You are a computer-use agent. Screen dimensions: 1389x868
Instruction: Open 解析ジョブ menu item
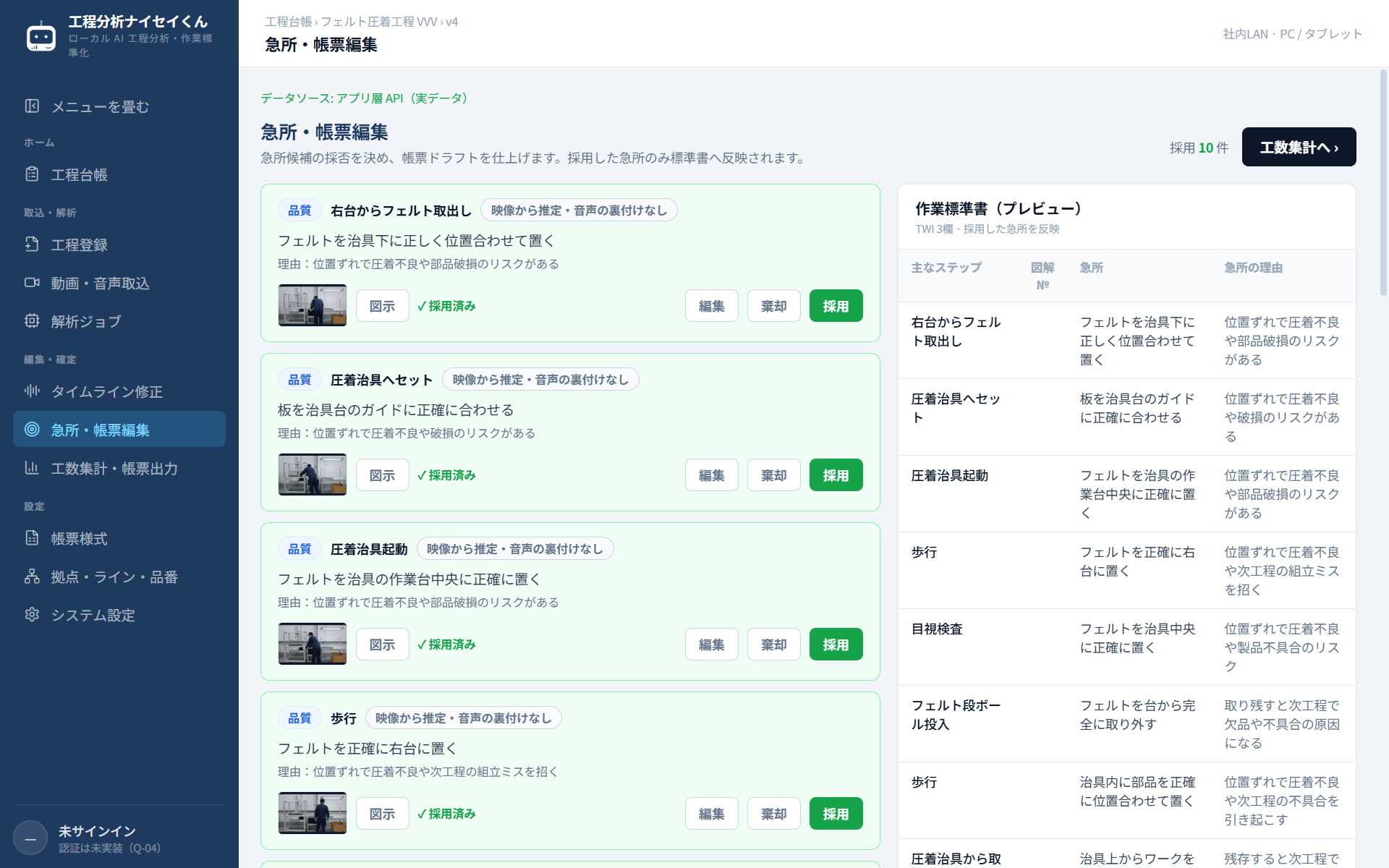119,321
